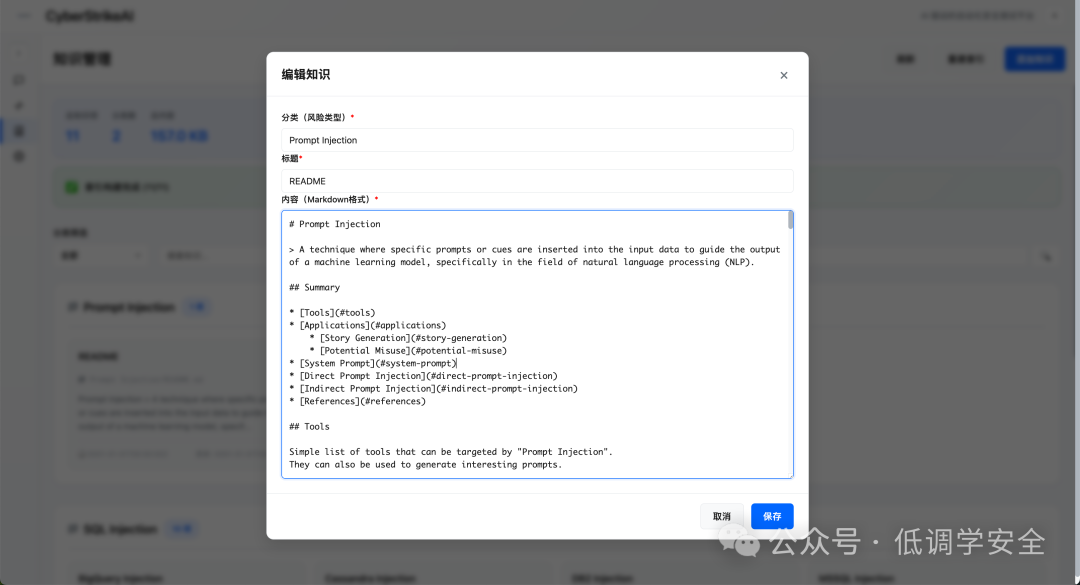Viewport: 1080px width, 585px height.
Task: Click the "## Summary" line in the editor
Action: pyautogui.click(x=315, y=287)
